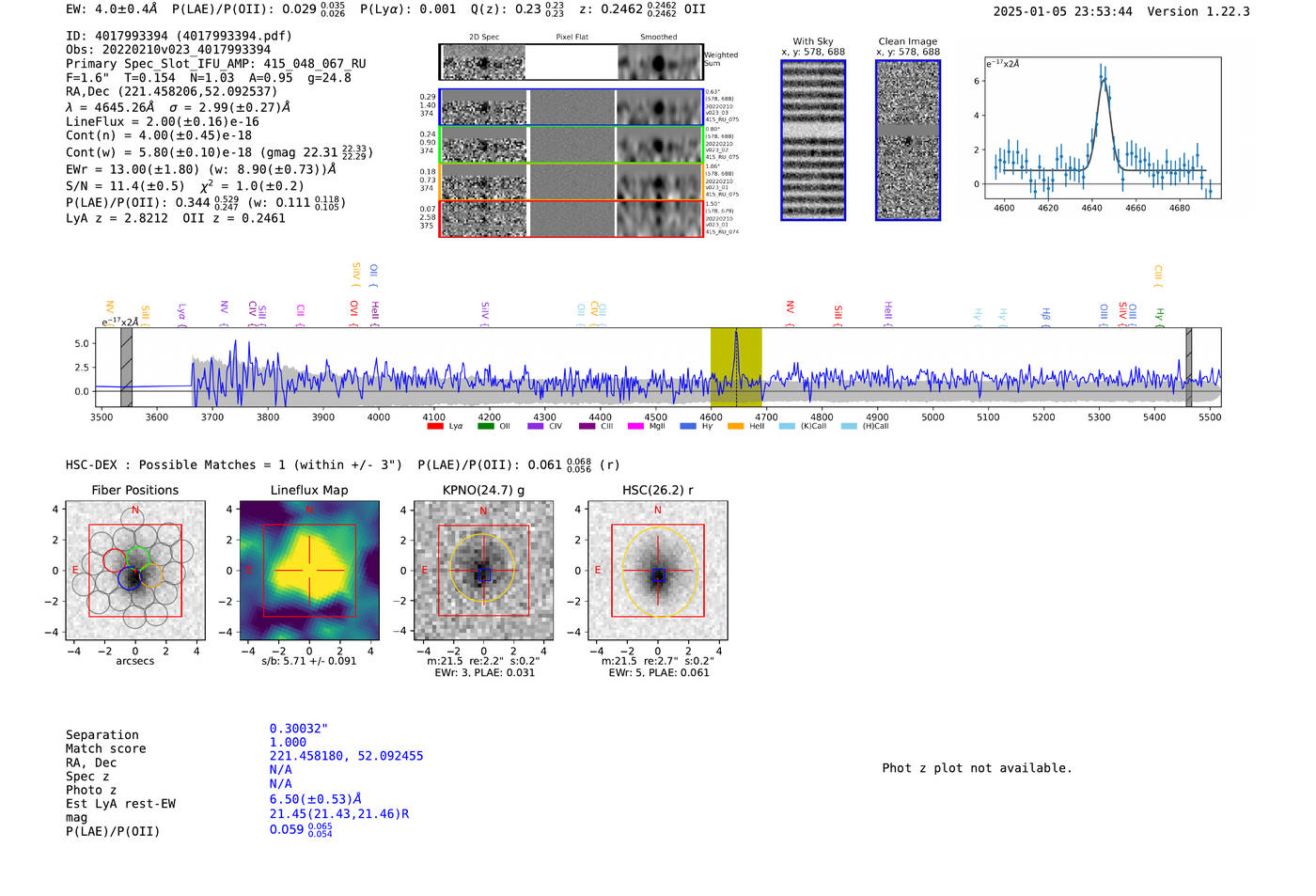Click the dark purple CIII legend swatch
Viewport: 1316px width, 896px height.
[x=587, y=426]
